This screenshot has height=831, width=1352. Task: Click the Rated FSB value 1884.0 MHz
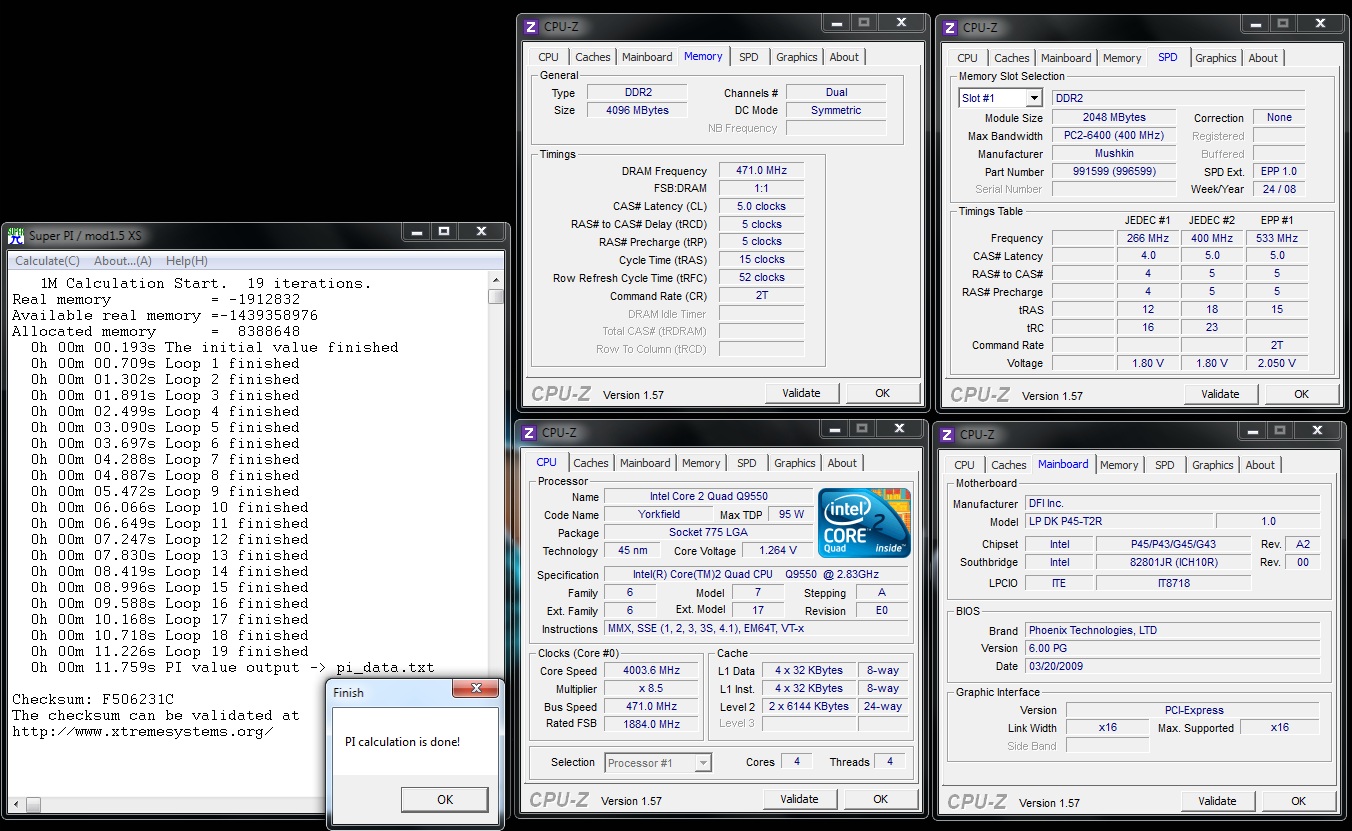coord(652,724)
